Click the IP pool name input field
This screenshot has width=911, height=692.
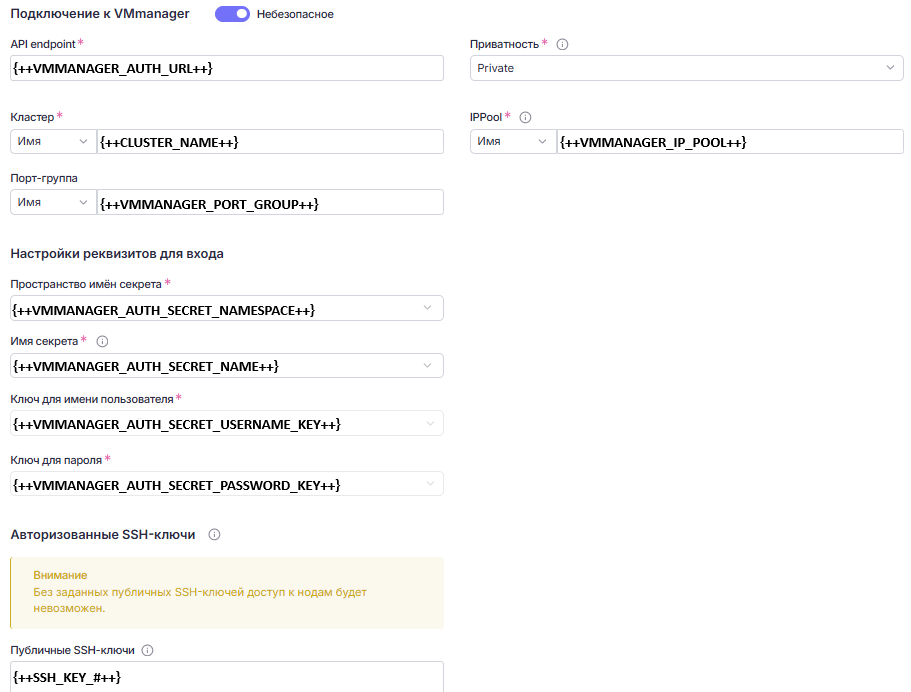pyautogui.click(x=730, y=142)
